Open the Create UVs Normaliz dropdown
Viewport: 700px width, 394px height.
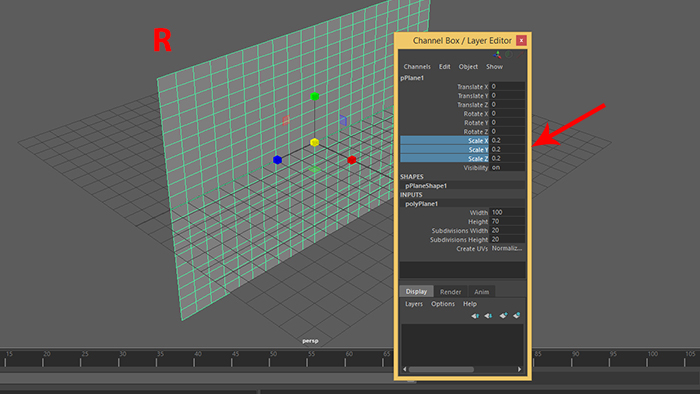click(x=507, y=249)
